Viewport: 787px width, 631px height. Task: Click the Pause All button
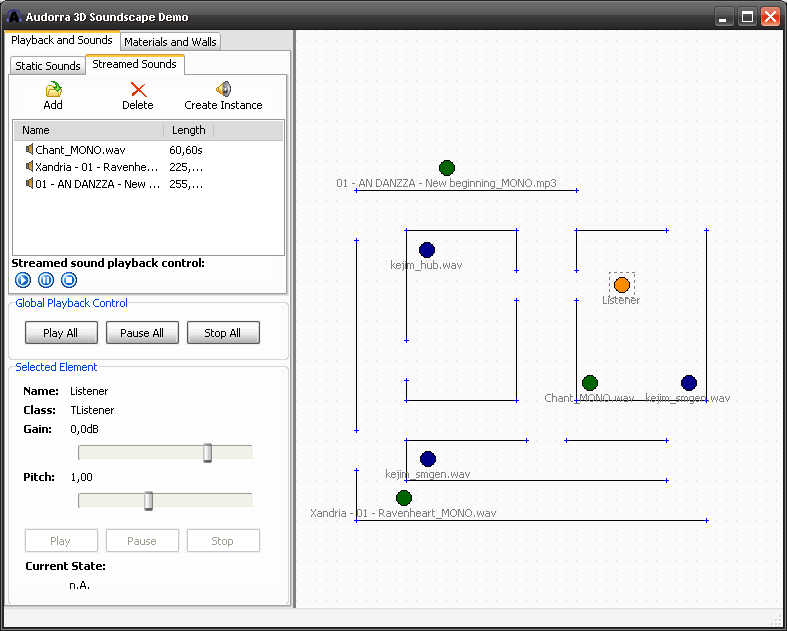click(x=141, y=333)
